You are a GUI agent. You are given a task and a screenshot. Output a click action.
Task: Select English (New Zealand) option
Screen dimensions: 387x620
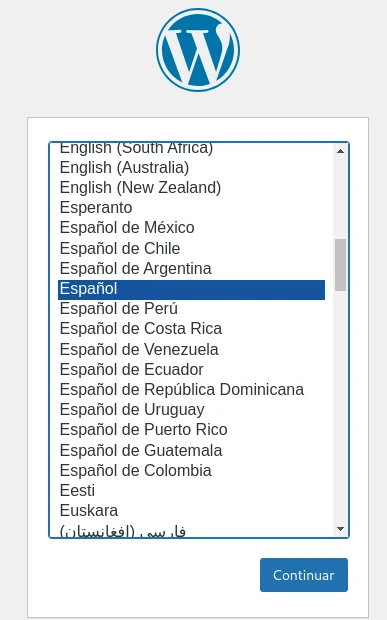[x=192, y=188]
